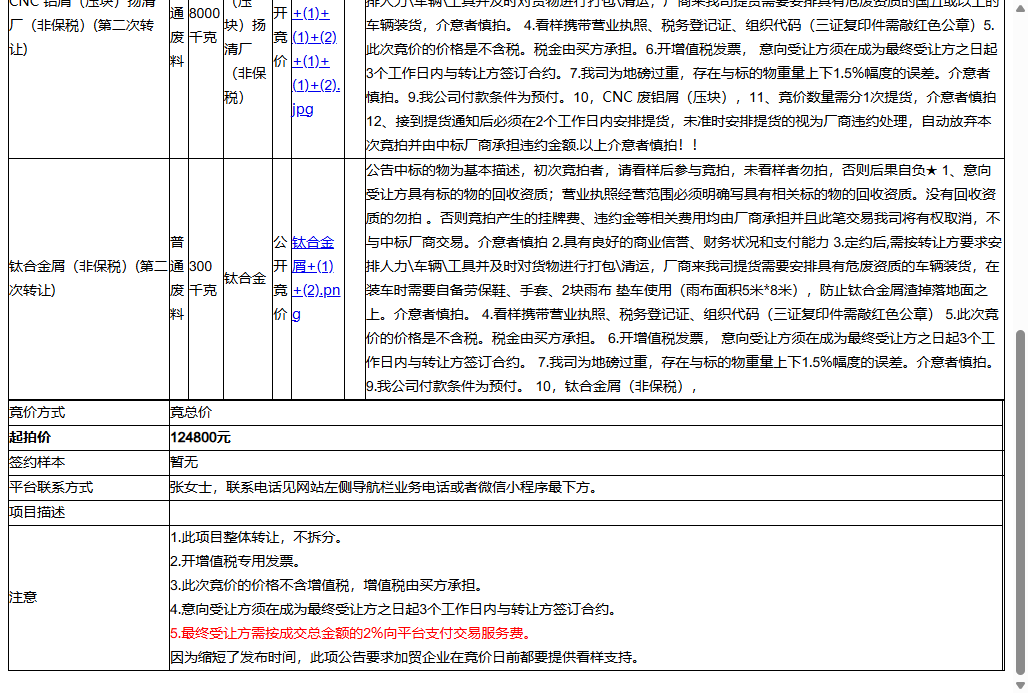Screen dimensions: 1028x693
Task: Click the 项目描述 label cell
Action: point(89,512)
